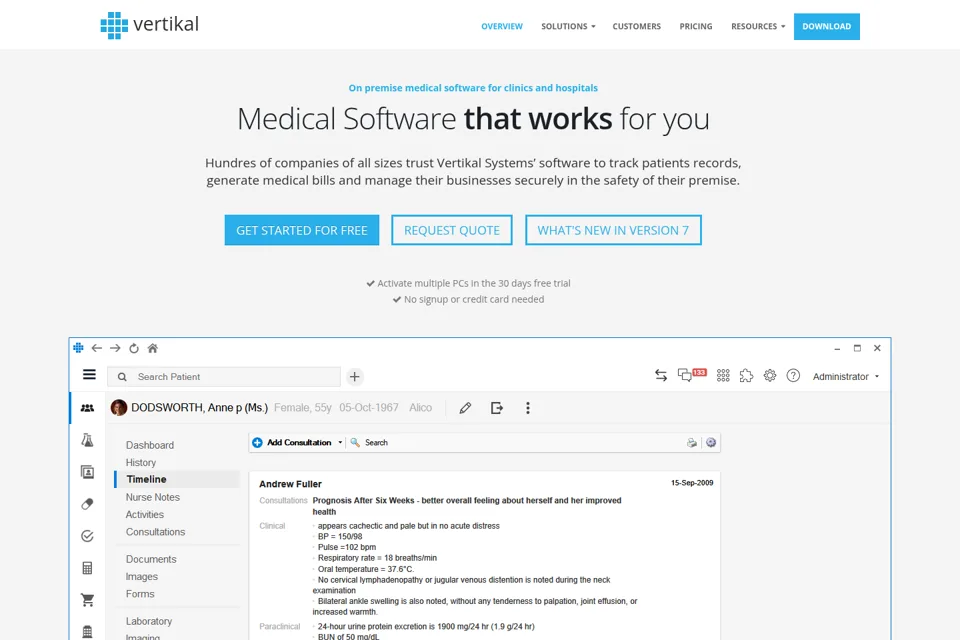The image size is (960, 640).
Task: Select Forms in patient menu
Action: pos(140,594)
